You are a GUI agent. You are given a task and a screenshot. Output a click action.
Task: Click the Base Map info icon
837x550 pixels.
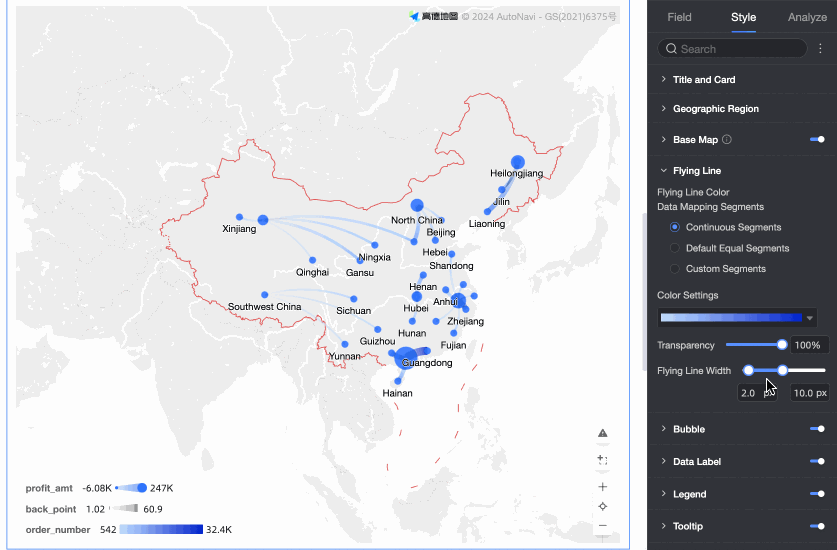coord(727,139)
